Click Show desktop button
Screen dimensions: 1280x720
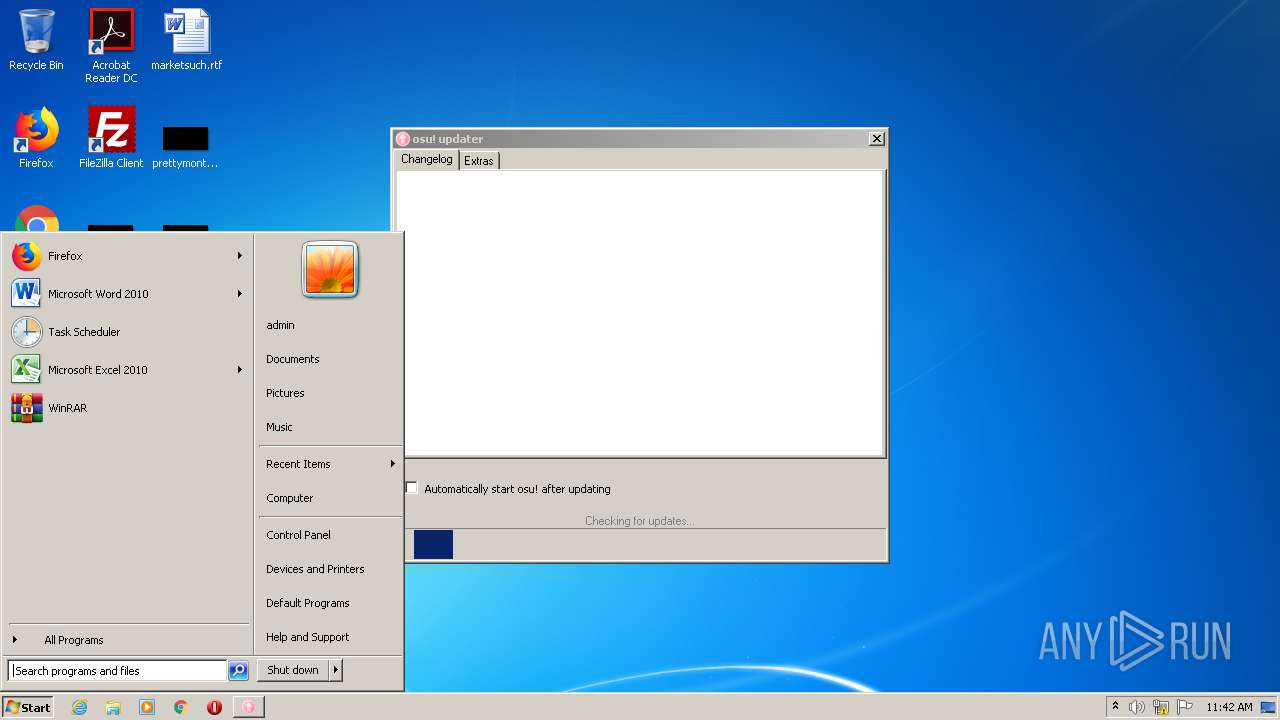1269,707
